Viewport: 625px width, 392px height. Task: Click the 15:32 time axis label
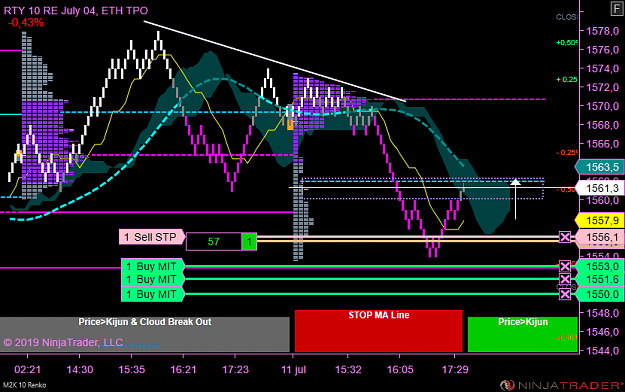pyautogui.click(x=348, y=369)
